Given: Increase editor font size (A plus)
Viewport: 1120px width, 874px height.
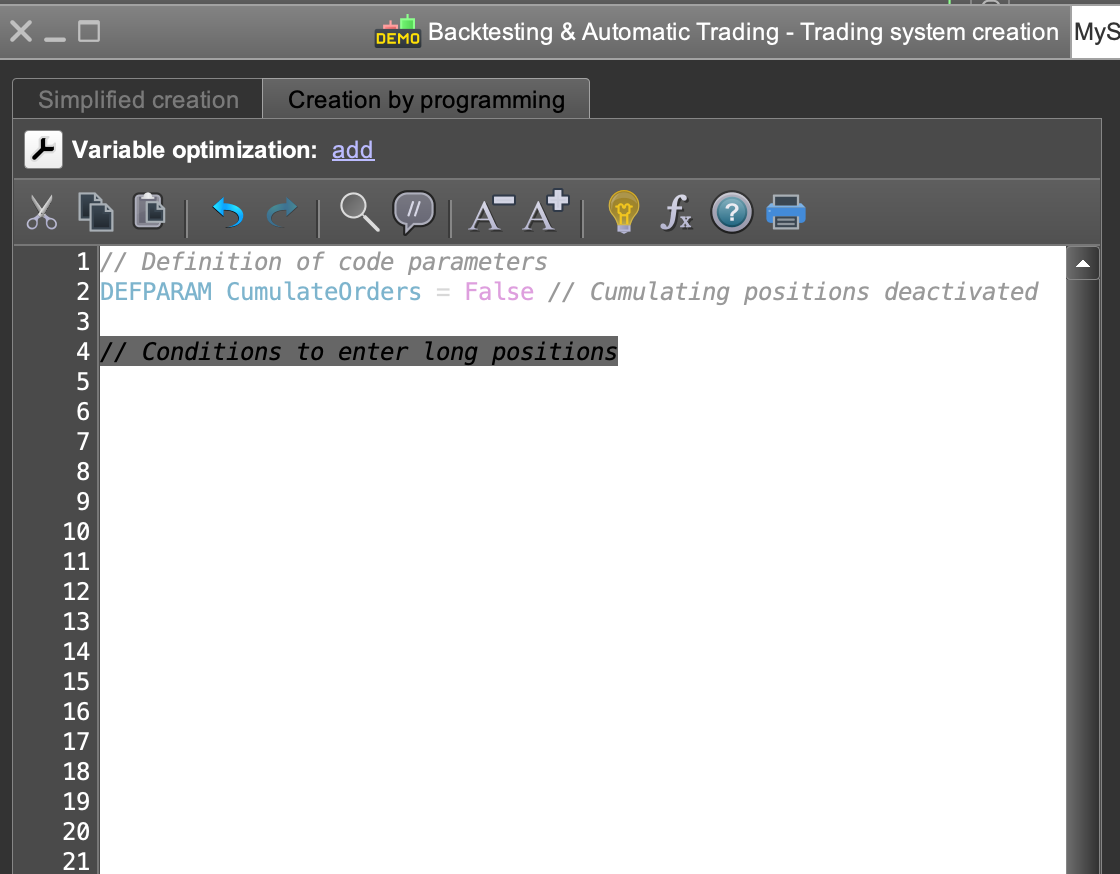Looking at the screenshot, I should 545,211.
